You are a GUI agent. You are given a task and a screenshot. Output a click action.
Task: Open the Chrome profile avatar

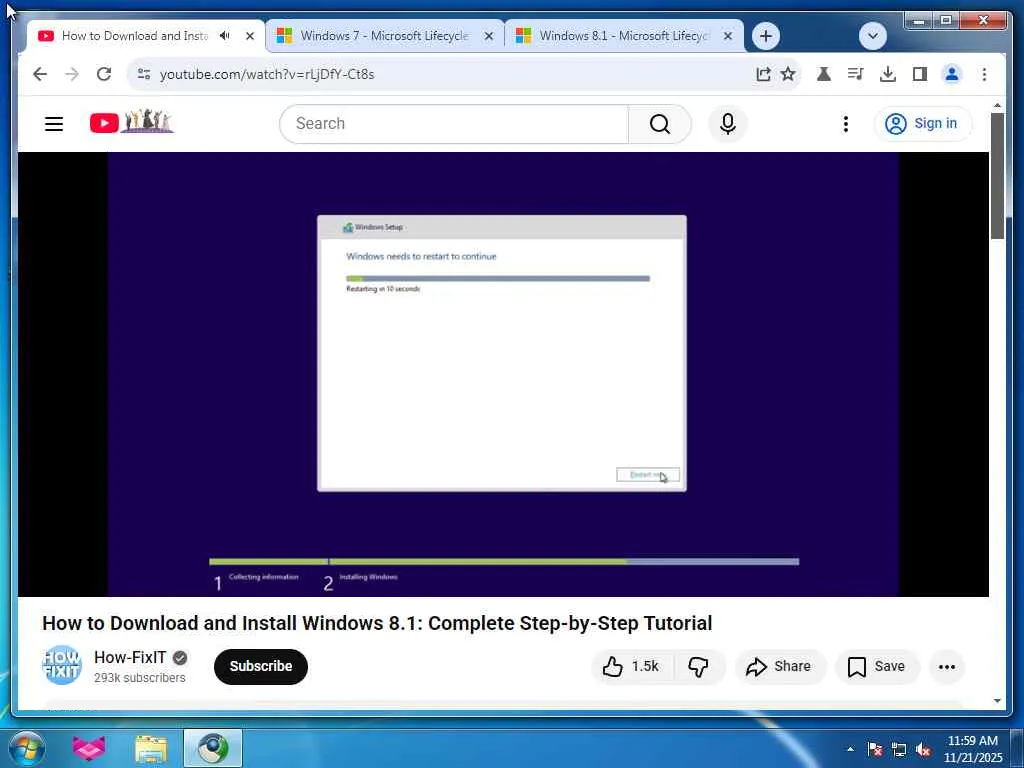[x=952, y=74]
